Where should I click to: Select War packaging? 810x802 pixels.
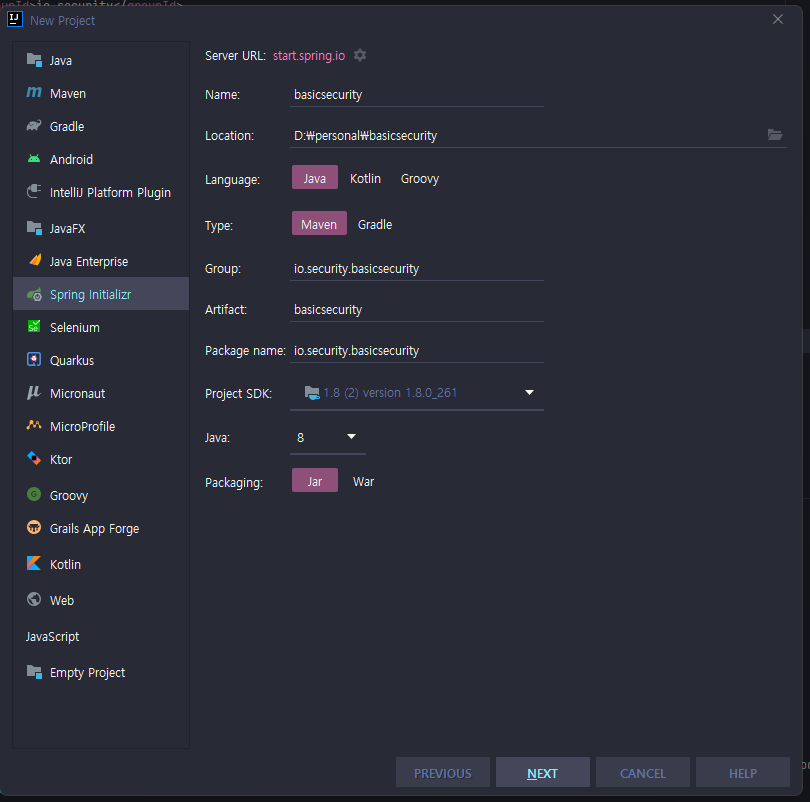click(363, 481)
